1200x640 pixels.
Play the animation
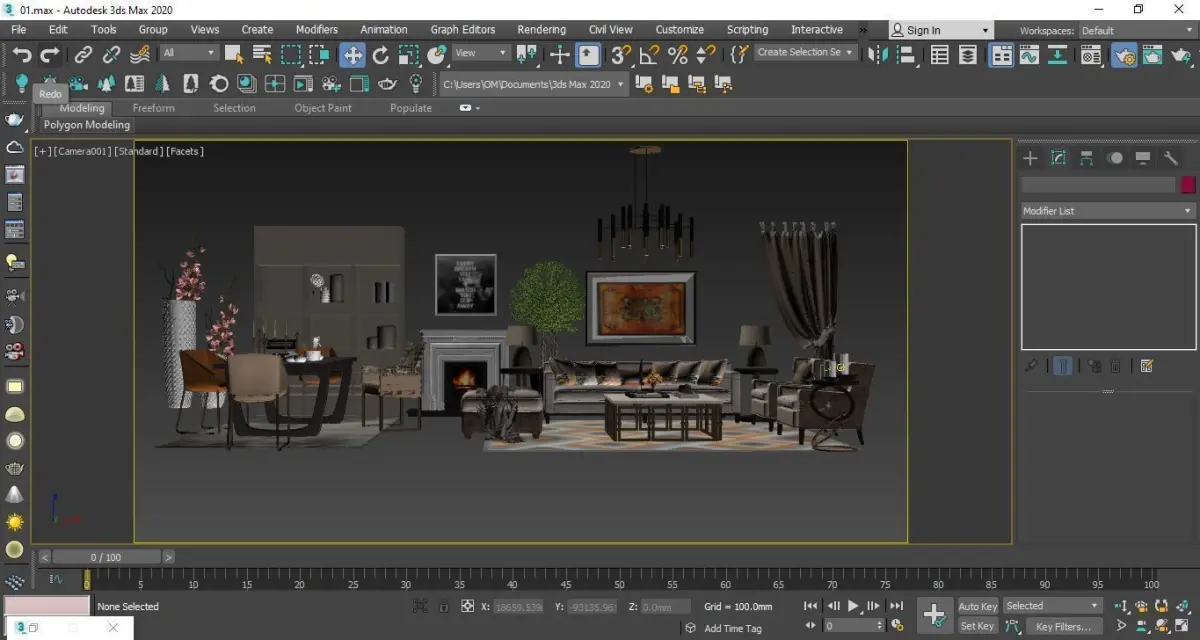pyautogui.click(x=853, y=606)
